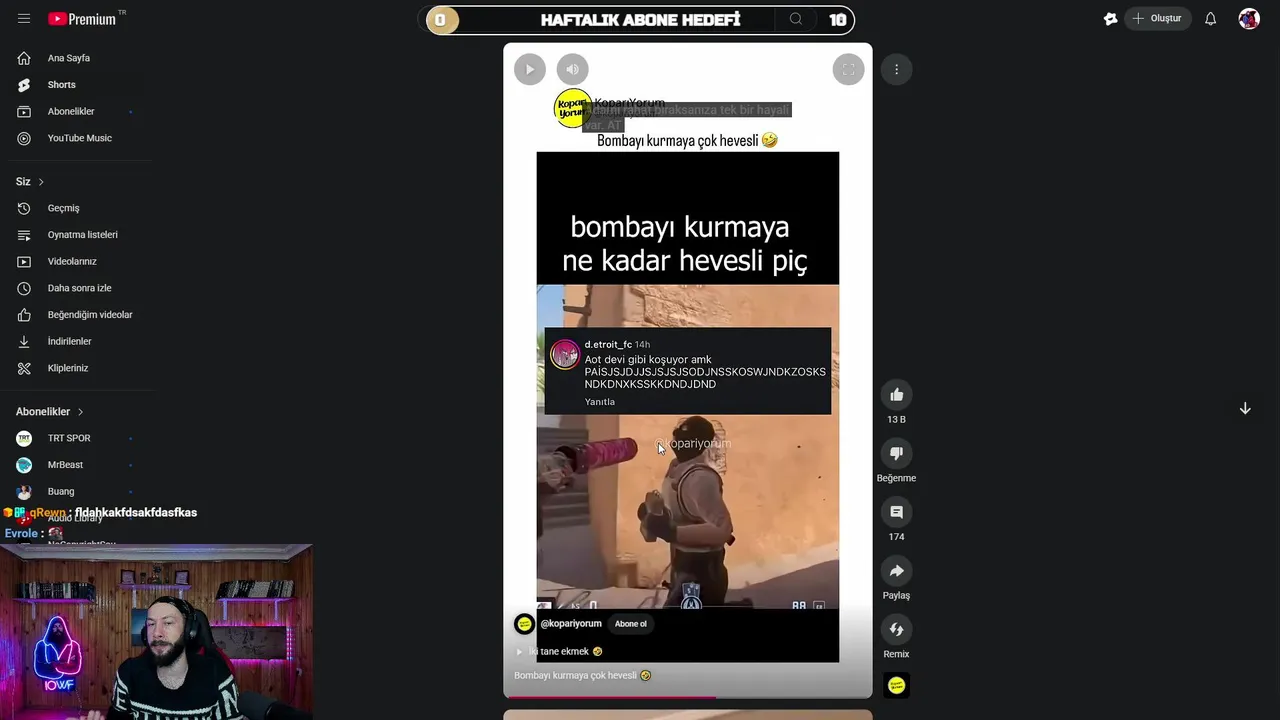Screen dimensions: 1280x720
Task: Click the next Short preview card
Action: pyautogui.click(x=688, y=715)
